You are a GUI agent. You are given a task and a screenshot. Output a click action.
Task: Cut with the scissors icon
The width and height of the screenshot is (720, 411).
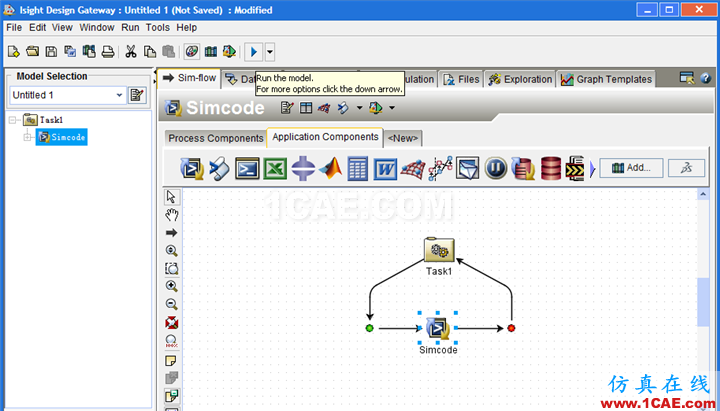131,51
